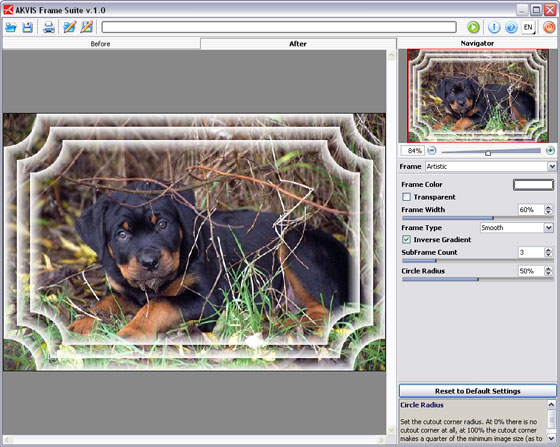560x447 pixels.
Task: Open an image file with the folder icon
Action: point(11,27)
